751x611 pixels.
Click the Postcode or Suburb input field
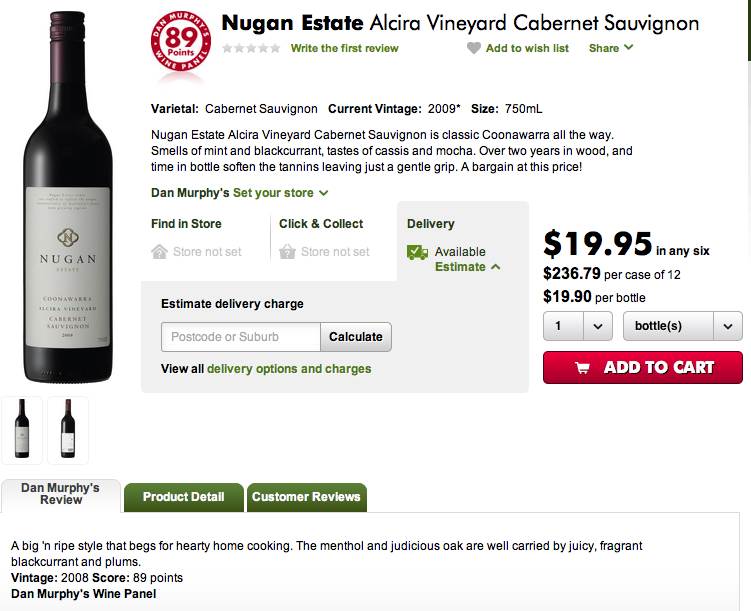(240, 337)
